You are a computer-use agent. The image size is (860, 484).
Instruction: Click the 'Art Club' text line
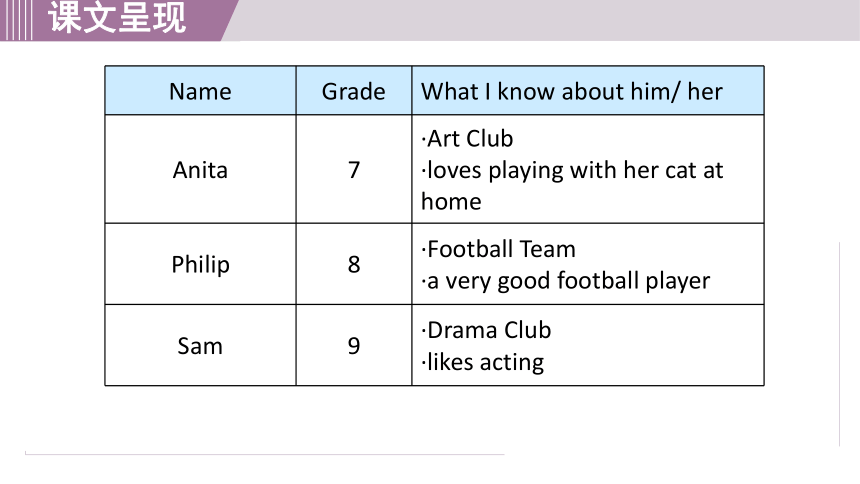467,139
